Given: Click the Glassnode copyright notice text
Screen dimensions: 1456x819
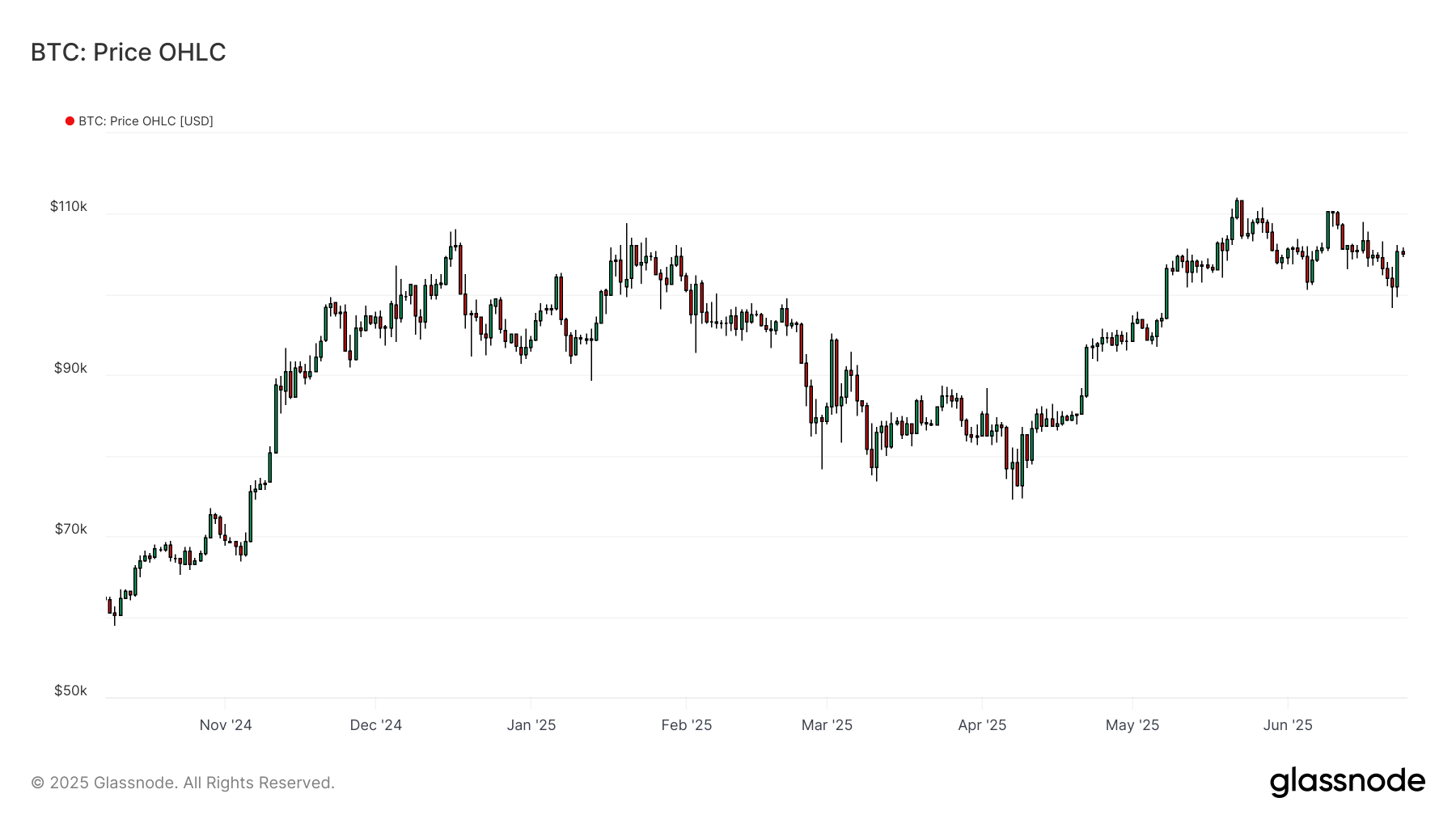Looking at the screenshot, I should pos(183,783).
